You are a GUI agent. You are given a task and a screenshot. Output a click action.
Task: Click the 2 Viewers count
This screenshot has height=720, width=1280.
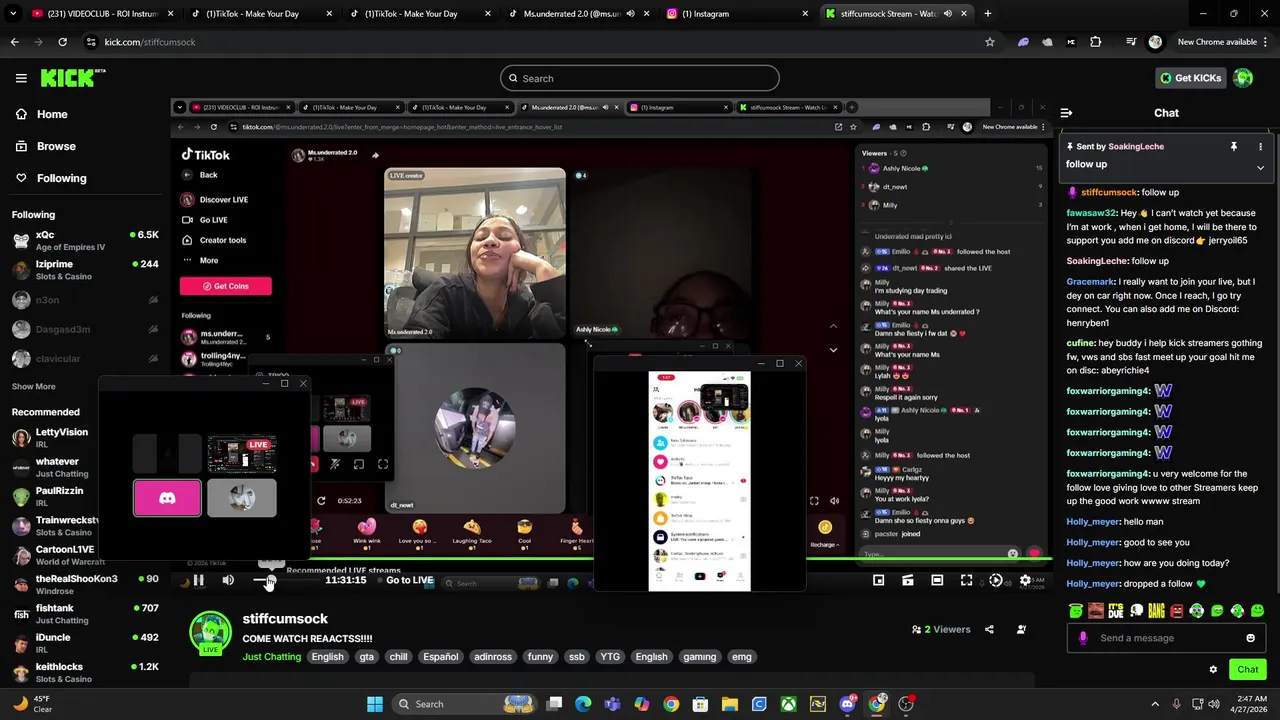click(941, 629)
